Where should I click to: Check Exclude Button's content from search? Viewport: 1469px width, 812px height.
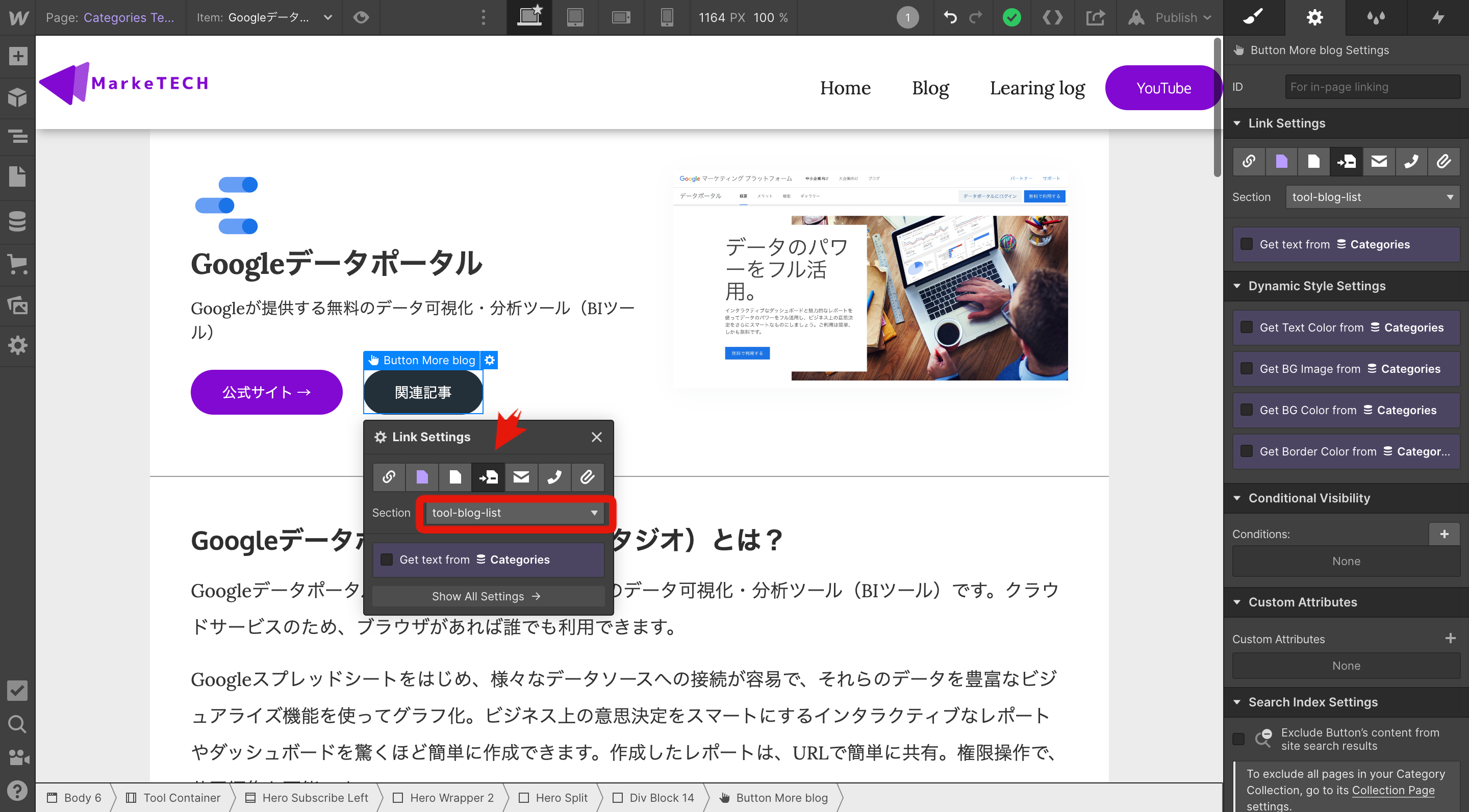(1238, 739)
